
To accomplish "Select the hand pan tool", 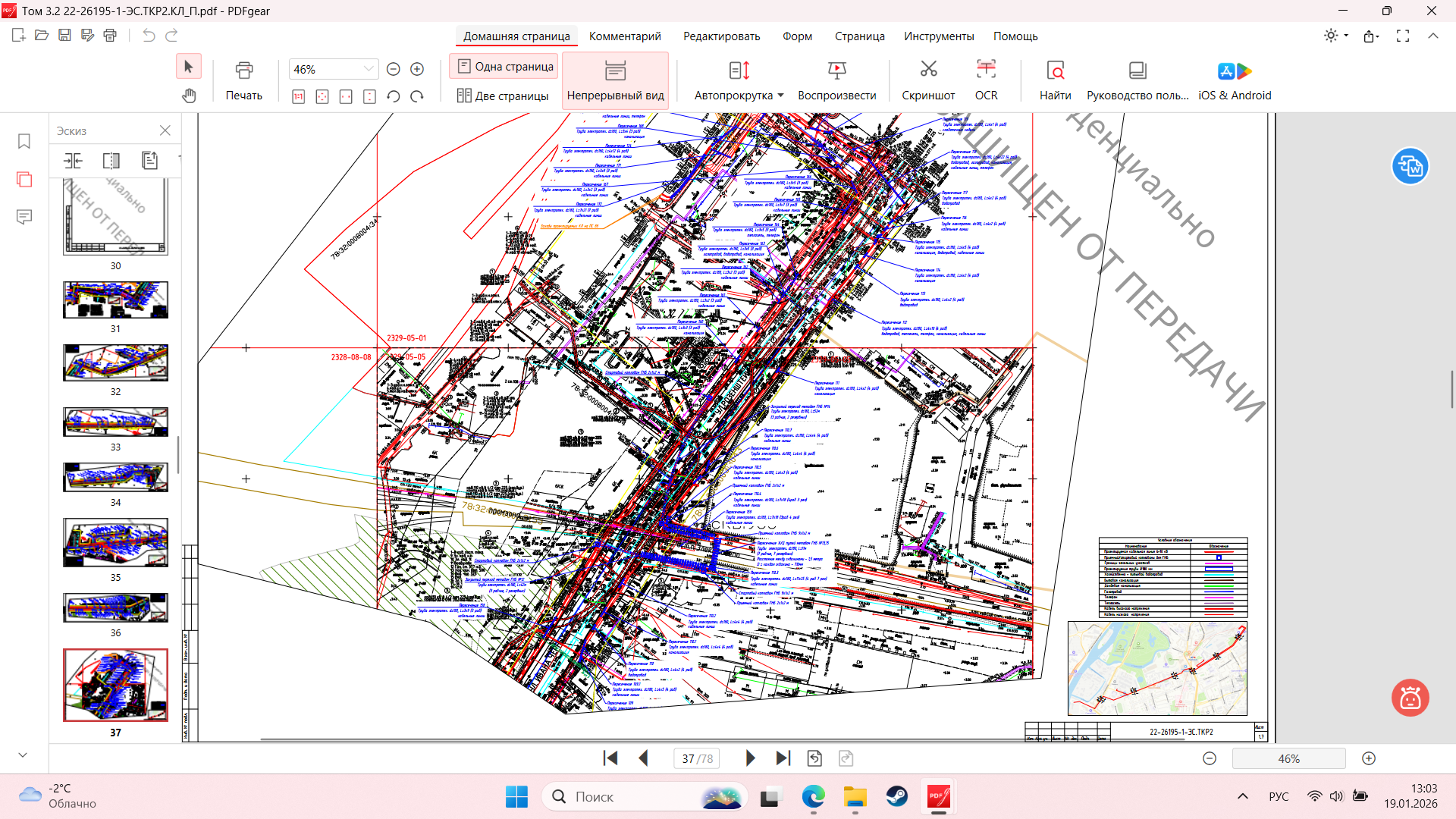I will point(189,96).
